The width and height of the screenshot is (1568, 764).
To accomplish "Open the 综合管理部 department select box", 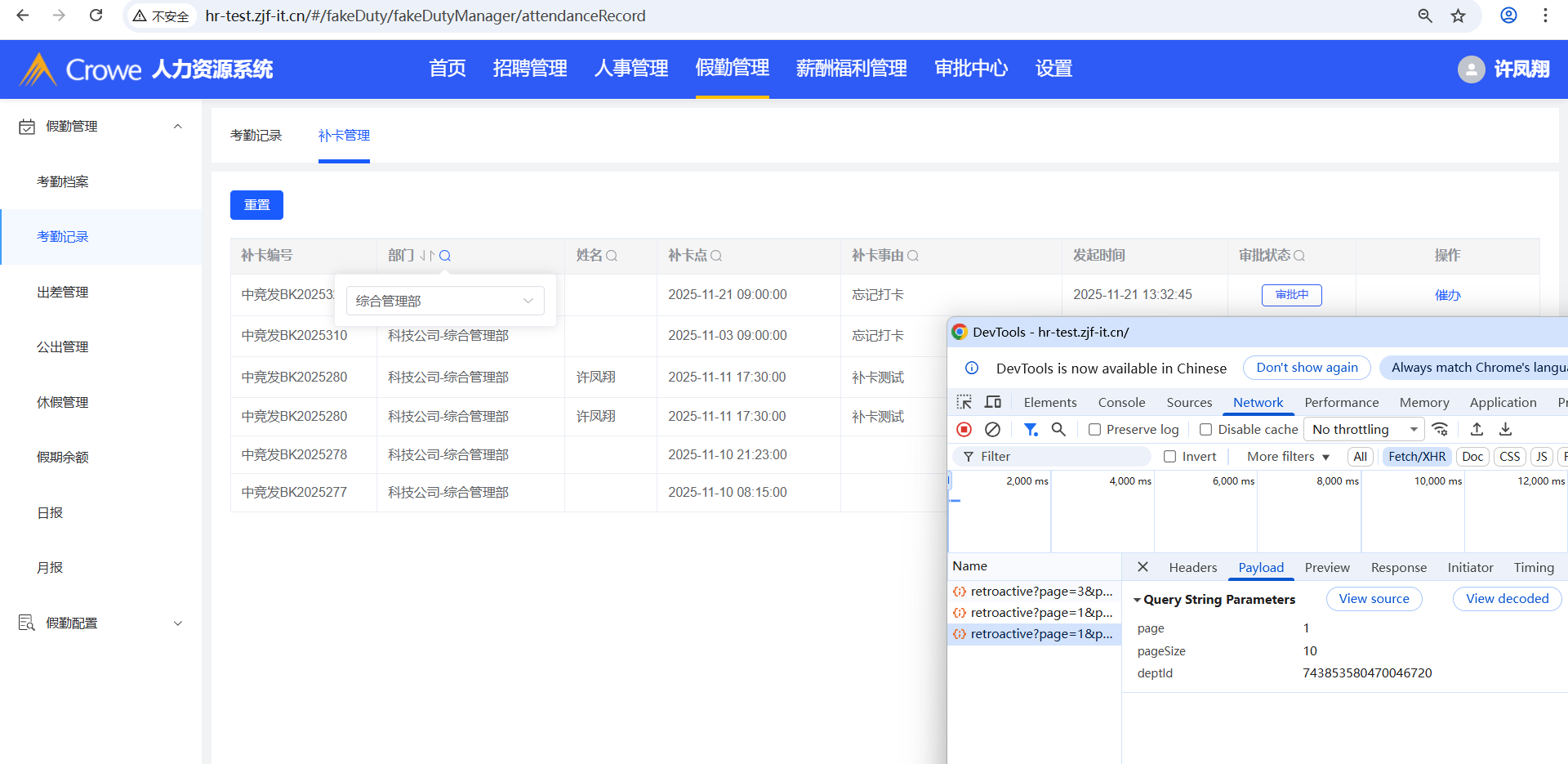I will (x=445, y=301).
